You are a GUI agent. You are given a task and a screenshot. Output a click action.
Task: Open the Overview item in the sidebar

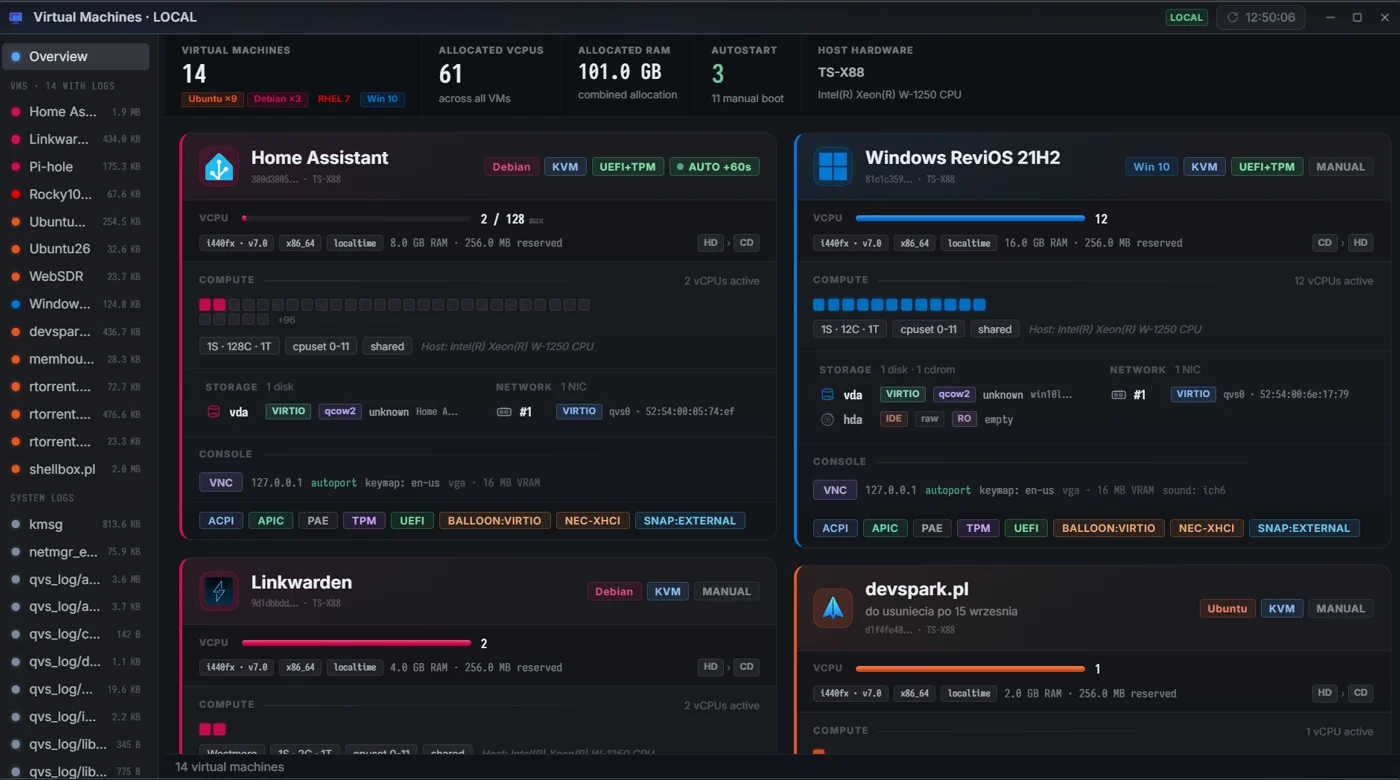(x=76, y=57)
